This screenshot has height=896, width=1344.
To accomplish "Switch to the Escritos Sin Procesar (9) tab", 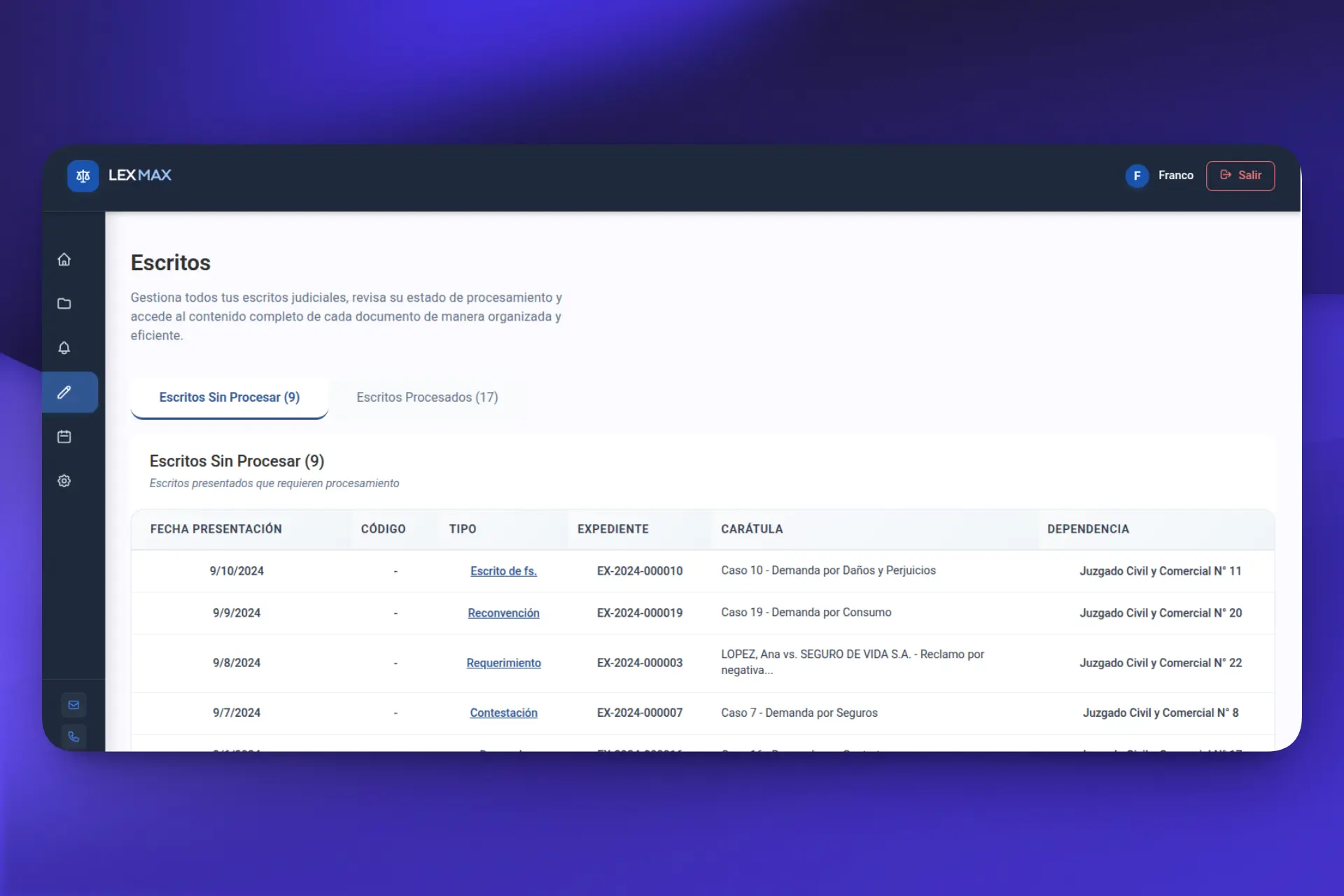I will (230, 398).
